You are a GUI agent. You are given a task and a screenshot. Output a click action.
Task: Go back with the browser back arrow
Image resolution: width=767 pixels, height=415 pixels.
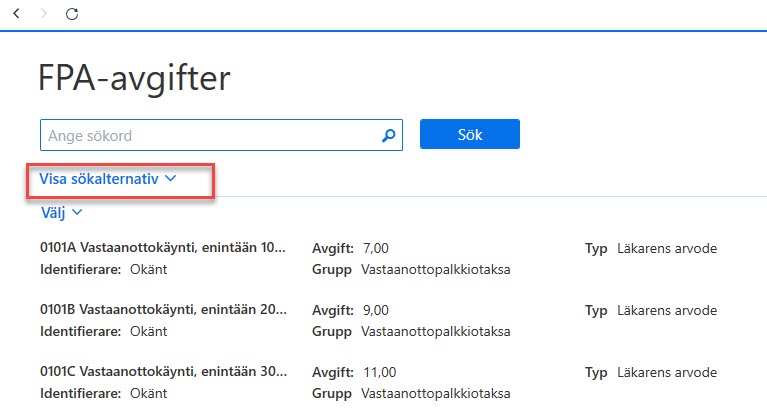coord(16,14)
